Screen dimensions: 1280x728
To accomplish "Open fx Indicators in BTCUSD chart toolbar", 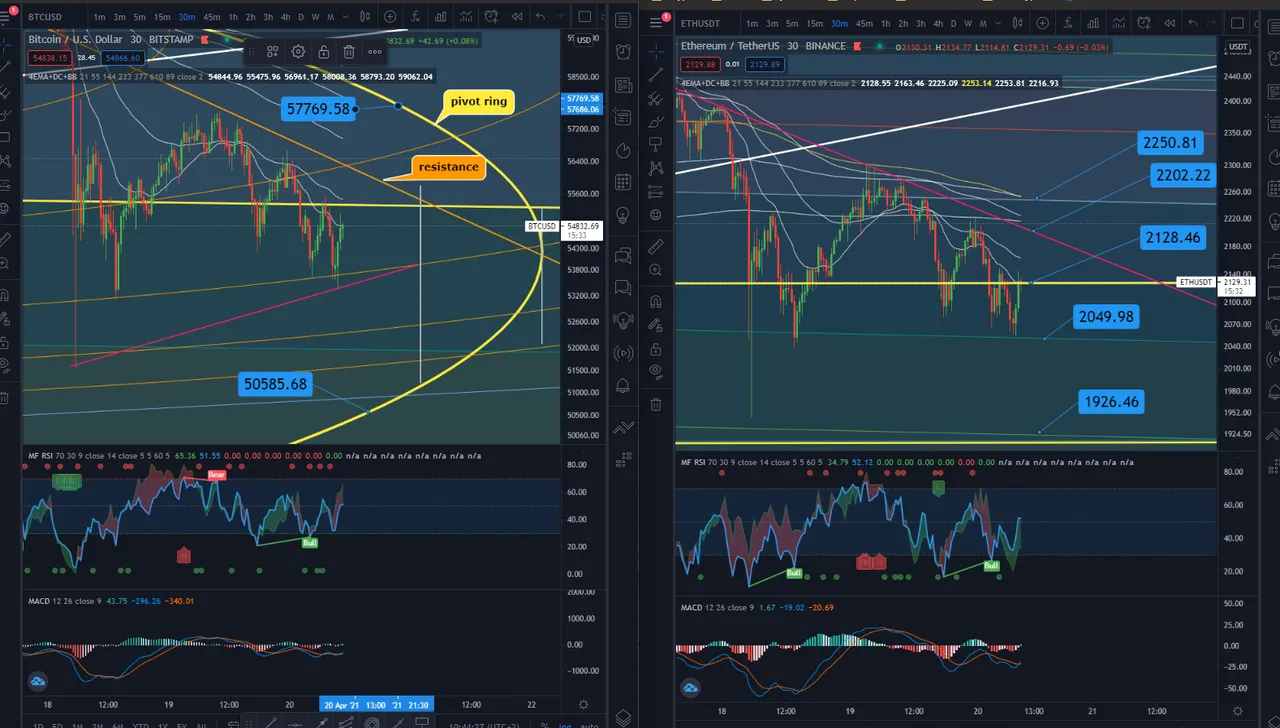I will [x=415, y=17].
